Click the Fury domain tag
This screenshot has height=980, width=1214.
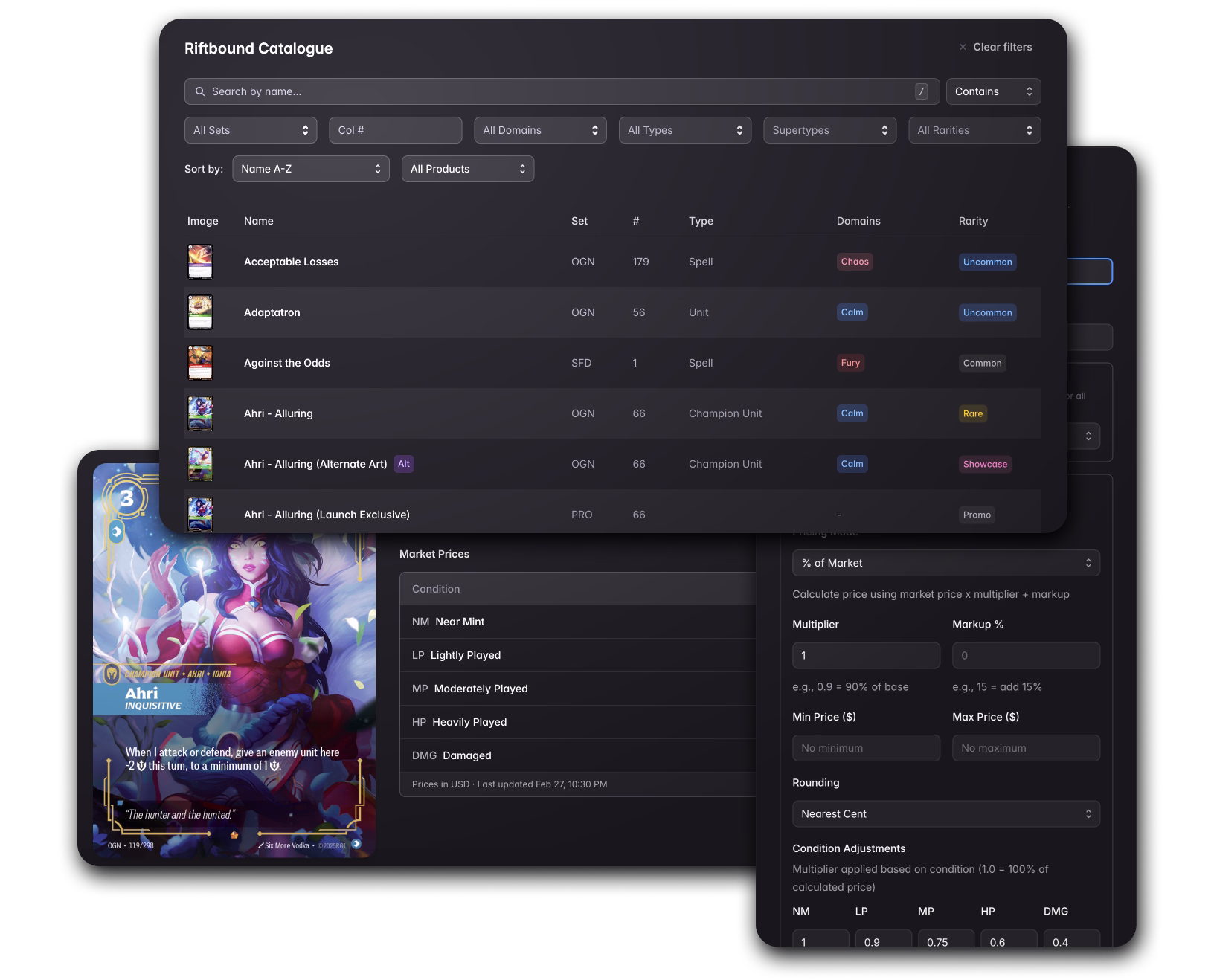[850, 363]
